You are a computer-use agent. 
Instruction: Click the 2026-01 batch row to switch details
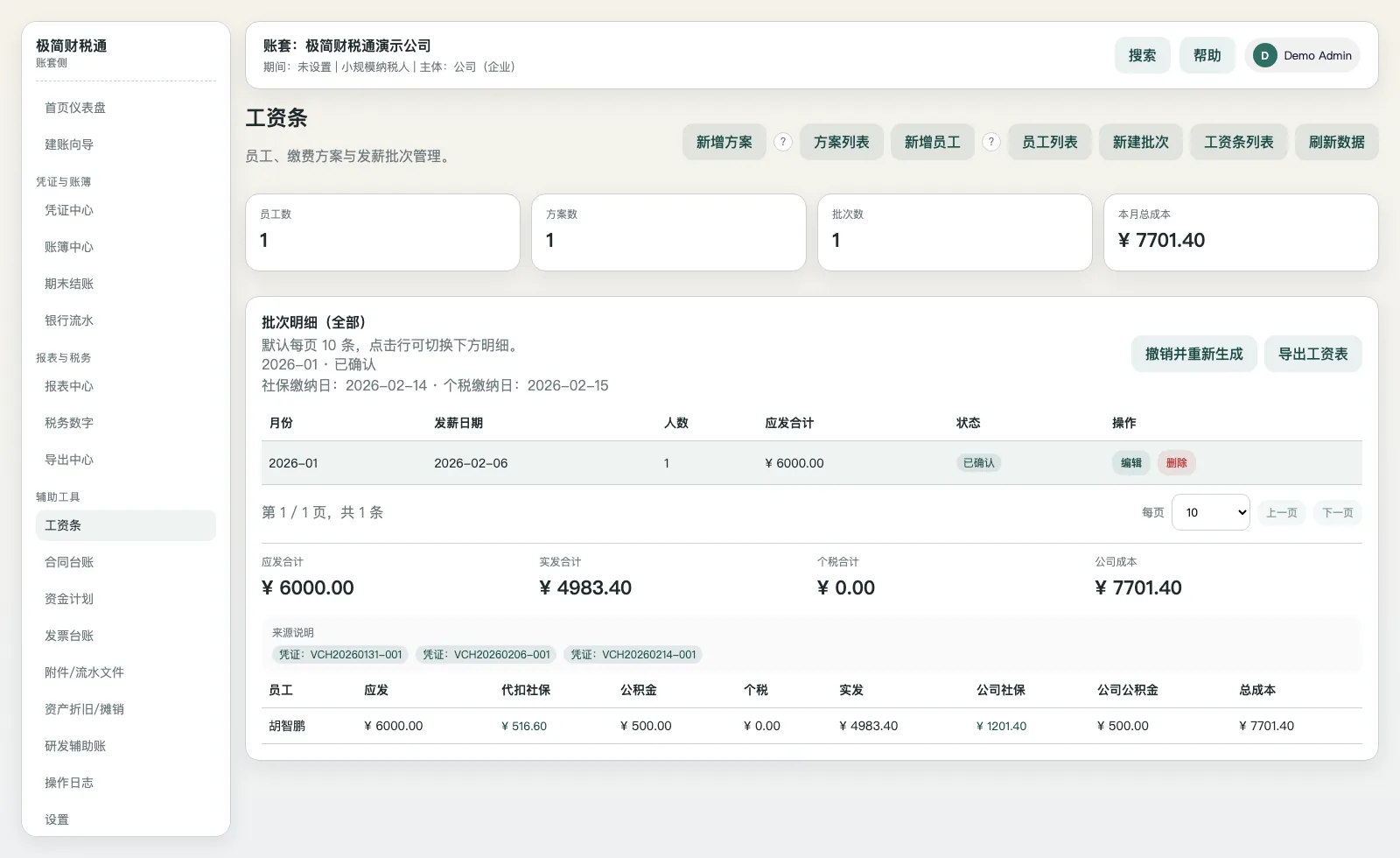pyautogui.click(x=612, y=462)
